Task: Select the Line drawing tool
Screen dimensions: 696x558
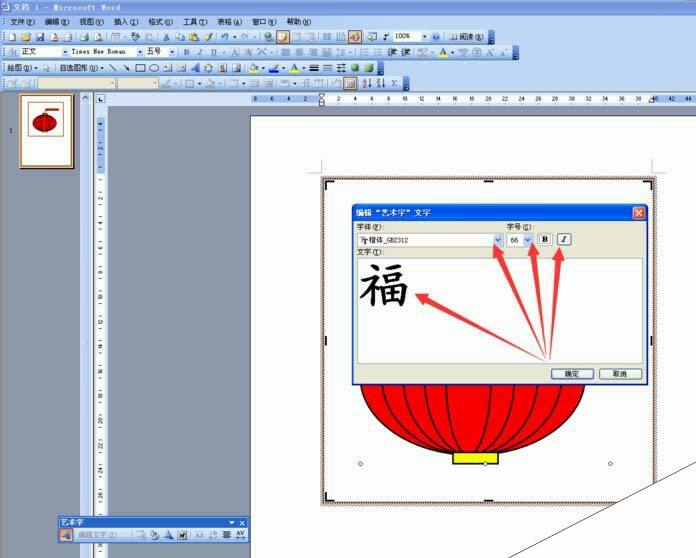Action: [x=113, y=68]
